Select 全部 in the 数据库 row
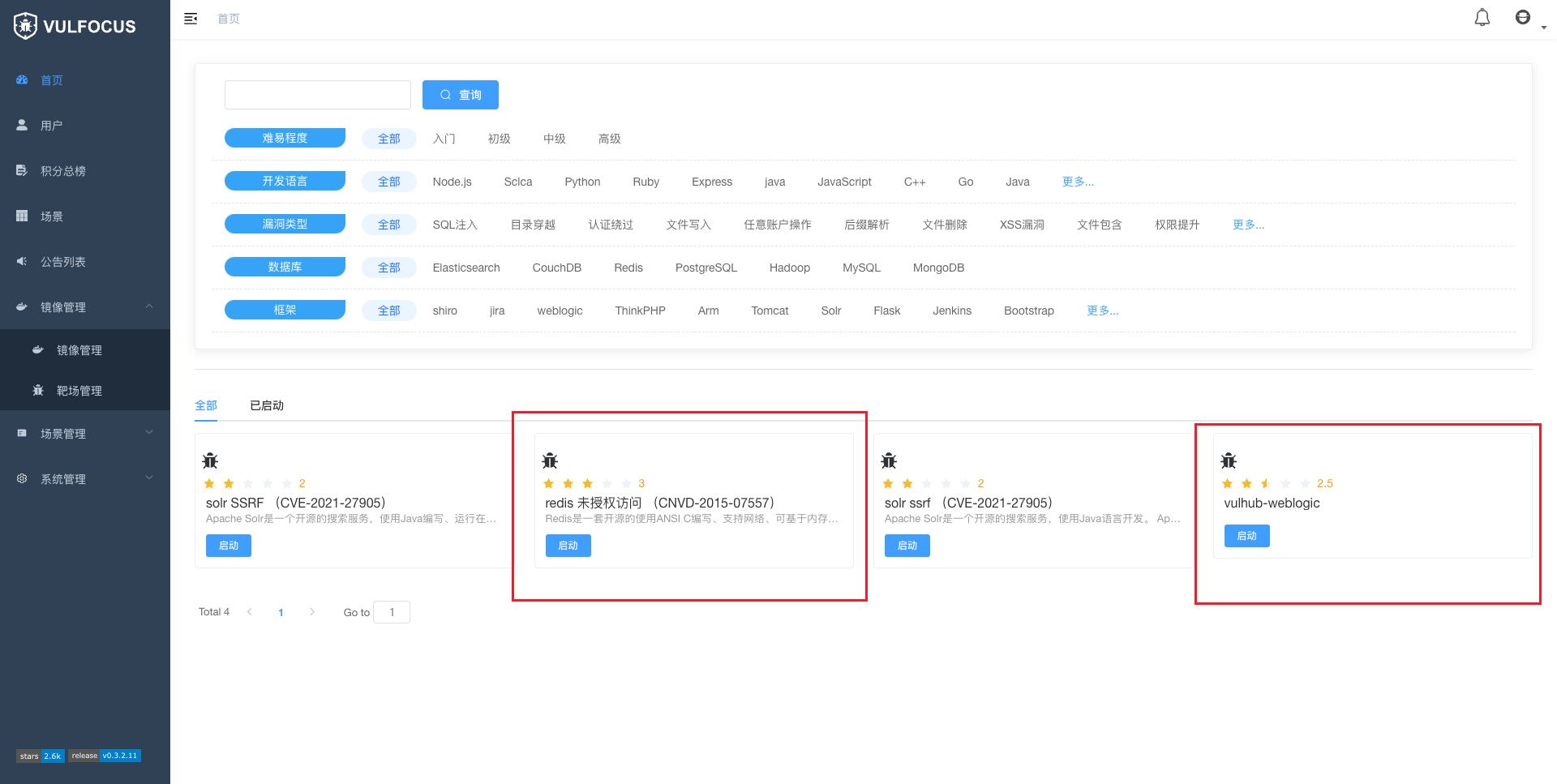 click(388, 268)
